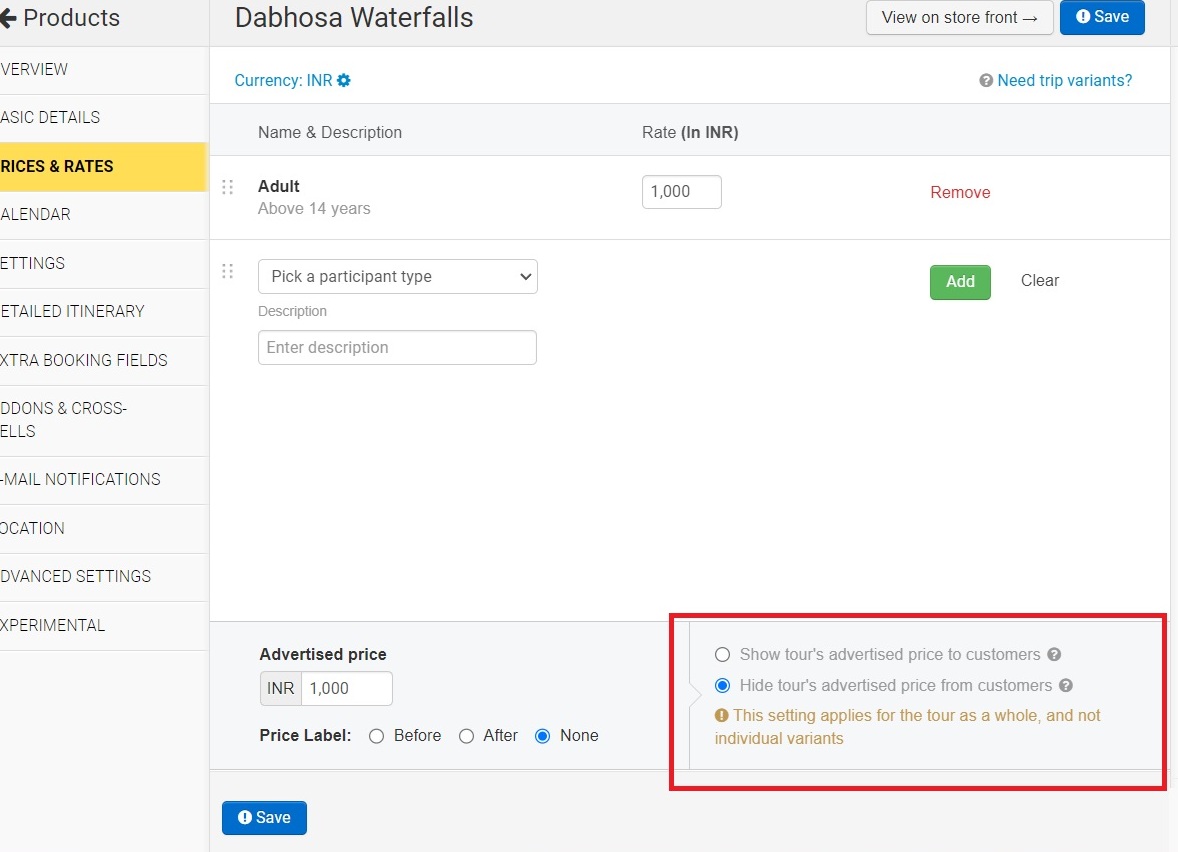
Task: Go to Detailed Itinerary section
Action: coord(72,312)
